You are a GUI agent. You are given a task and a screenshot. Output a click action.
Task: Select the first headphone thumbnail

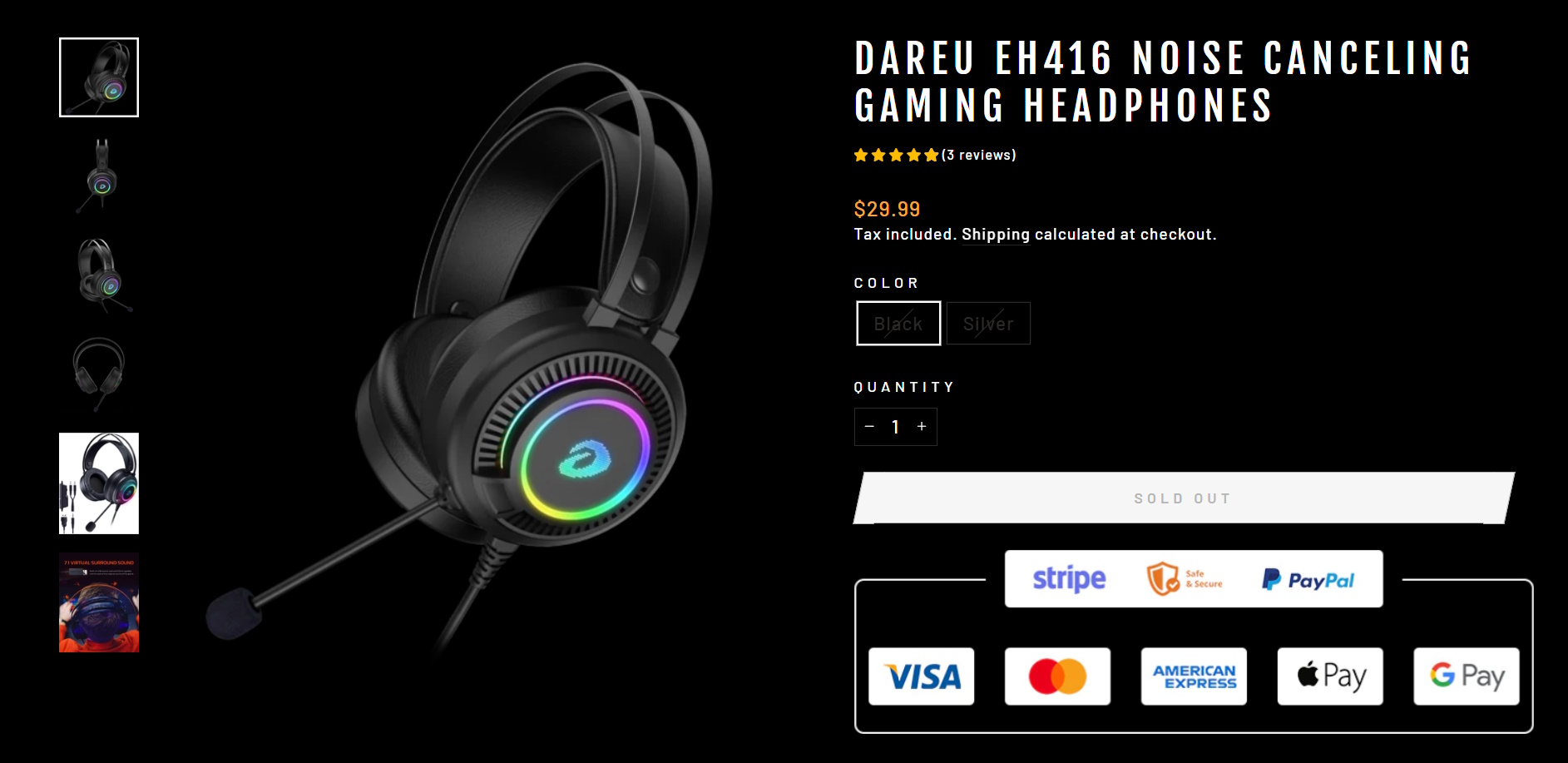99,77
